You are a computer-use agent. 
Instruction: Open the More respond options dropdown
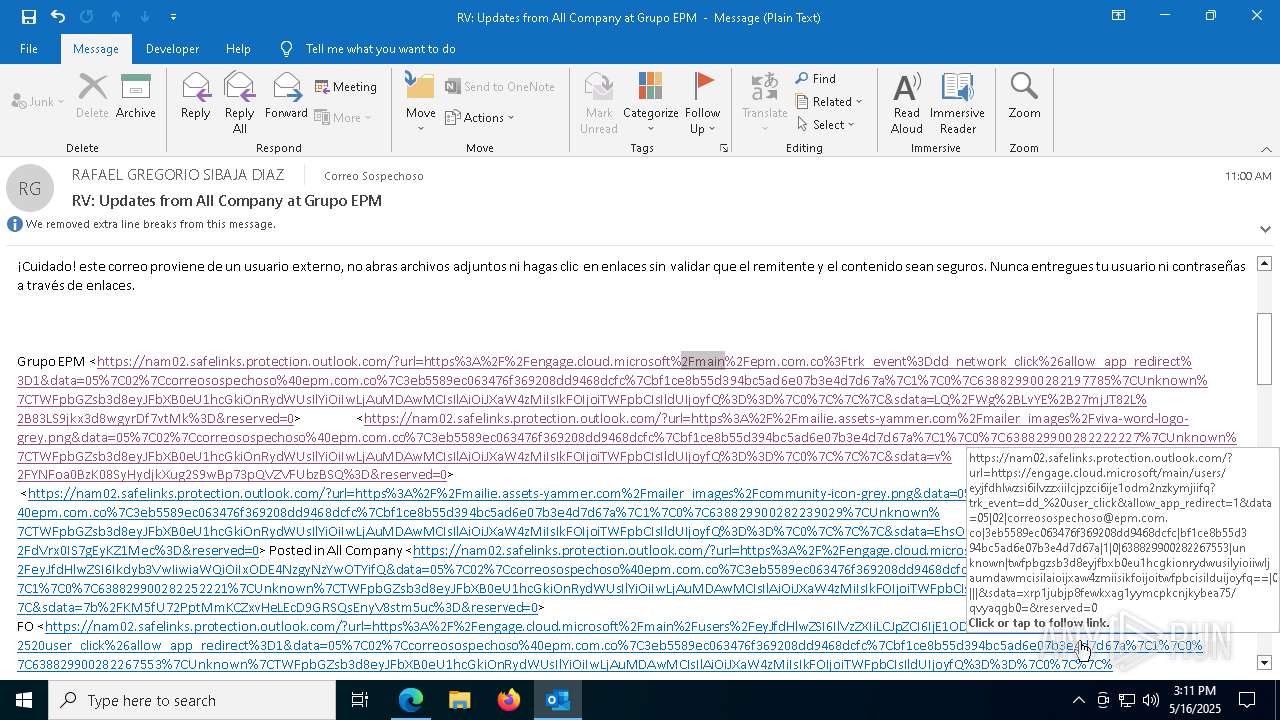click(343, 117)
